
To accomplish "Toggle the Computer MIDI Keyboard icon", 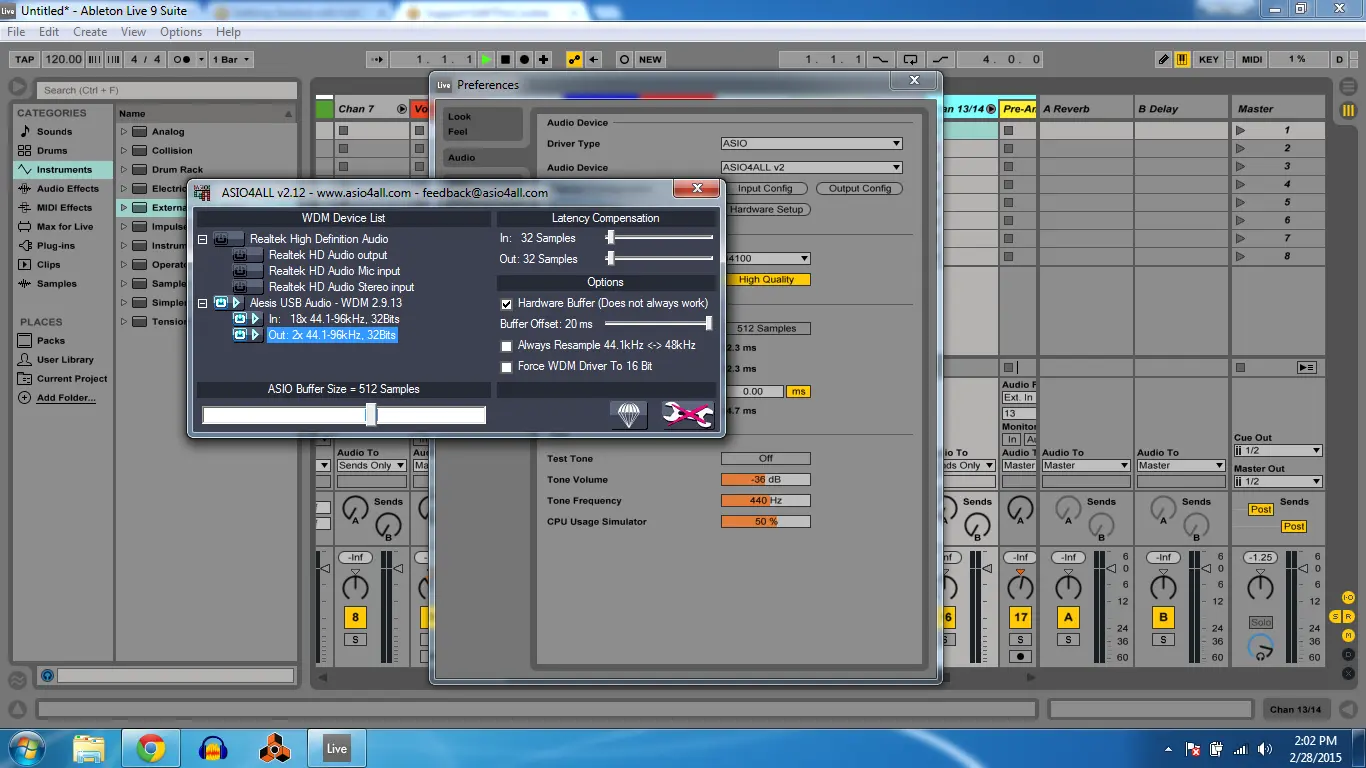I will tap(1182, 59).
